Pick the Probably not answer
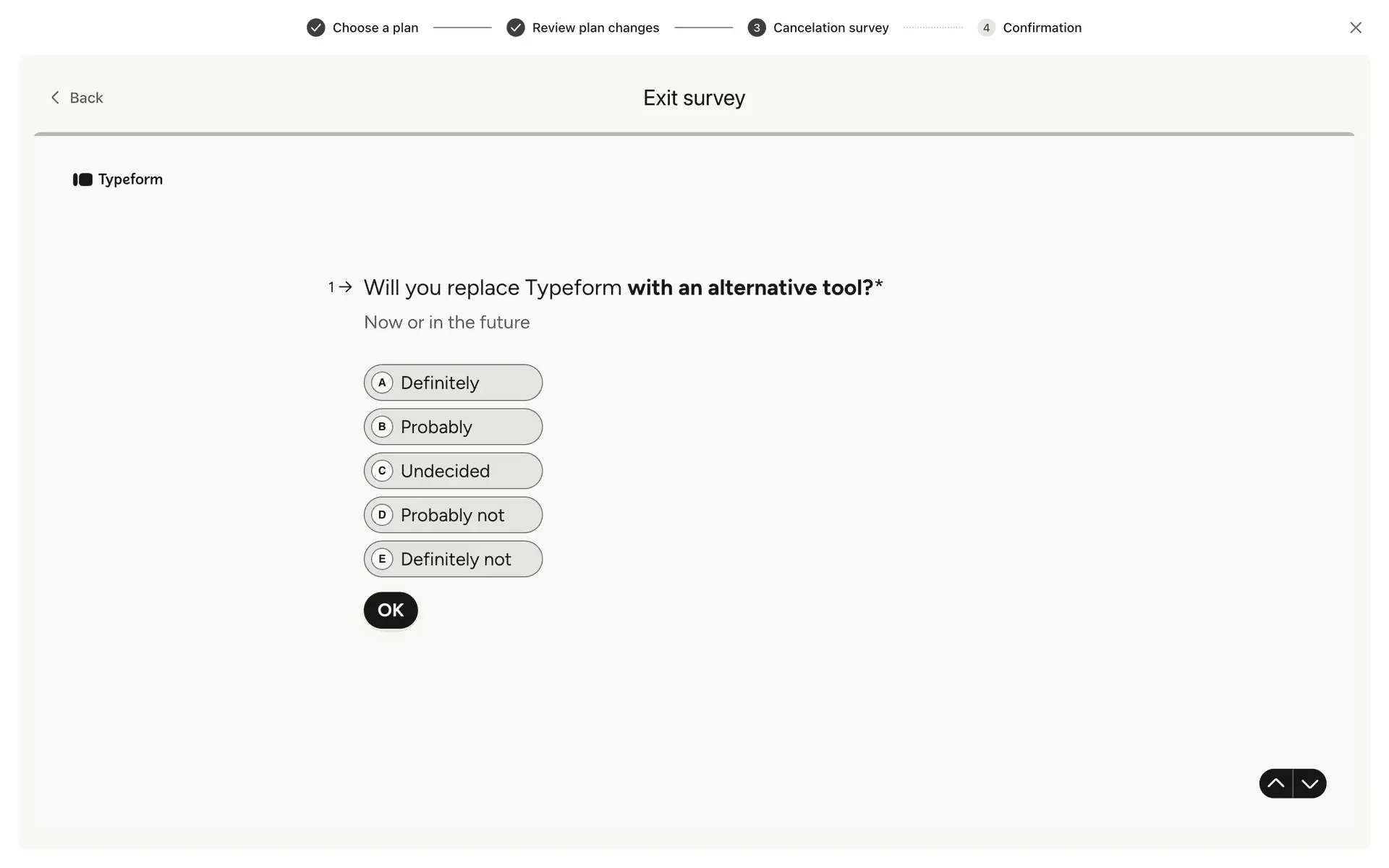 (x=453, y=515)
